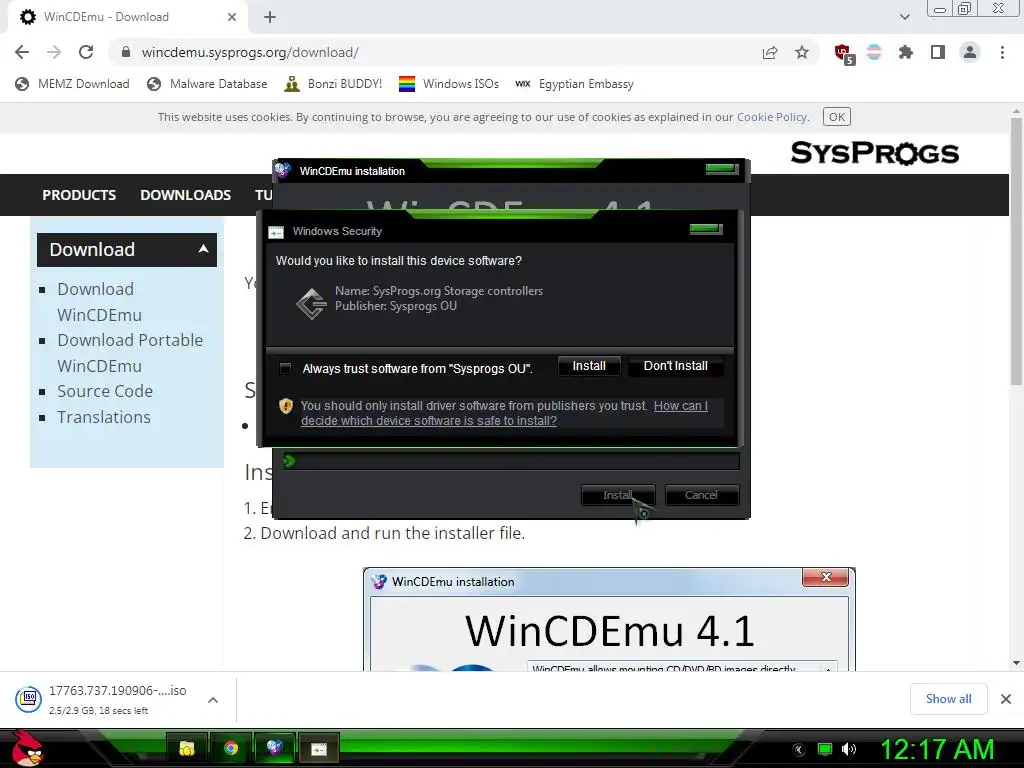Image resolution: width=1024 pixels, height=768 pixels.
Task: Show hidden tray icons arrow
Action: [x=799, y=750]
